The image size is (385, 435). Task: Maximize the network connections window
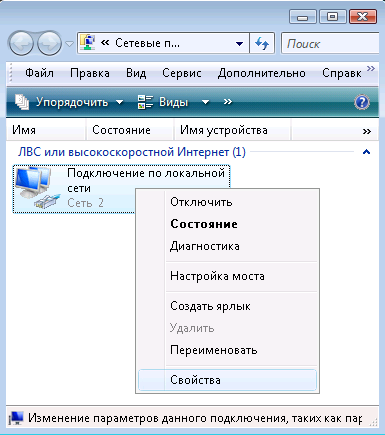pyautogui.click(x=332, y=17)
